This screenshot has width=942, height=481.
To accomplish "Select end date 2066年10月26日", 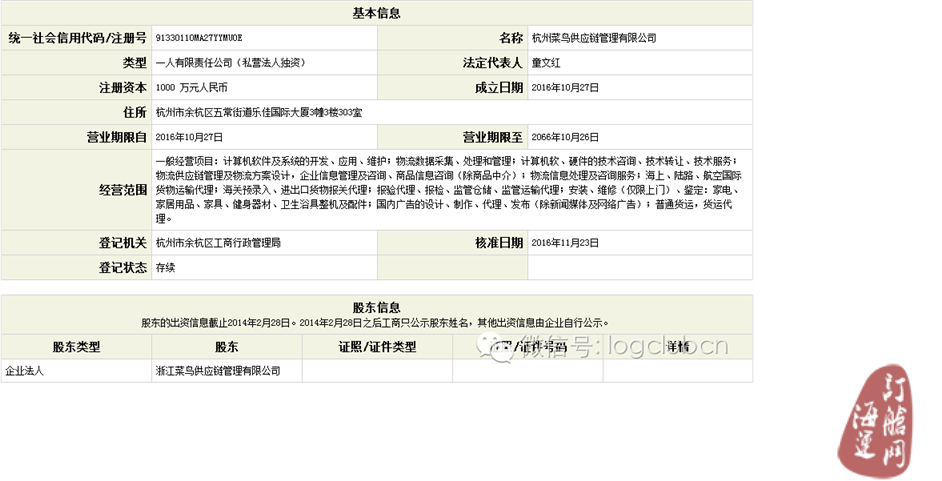I will coord(565,137).
